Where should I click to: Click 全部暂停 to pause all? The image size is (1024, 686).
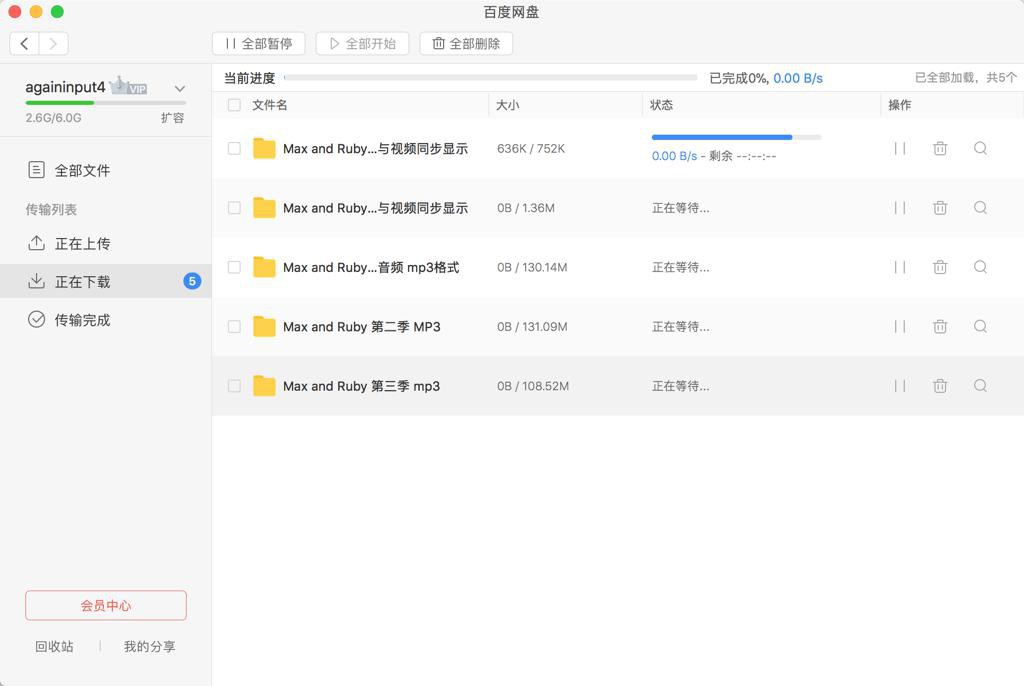pos(259,44)
